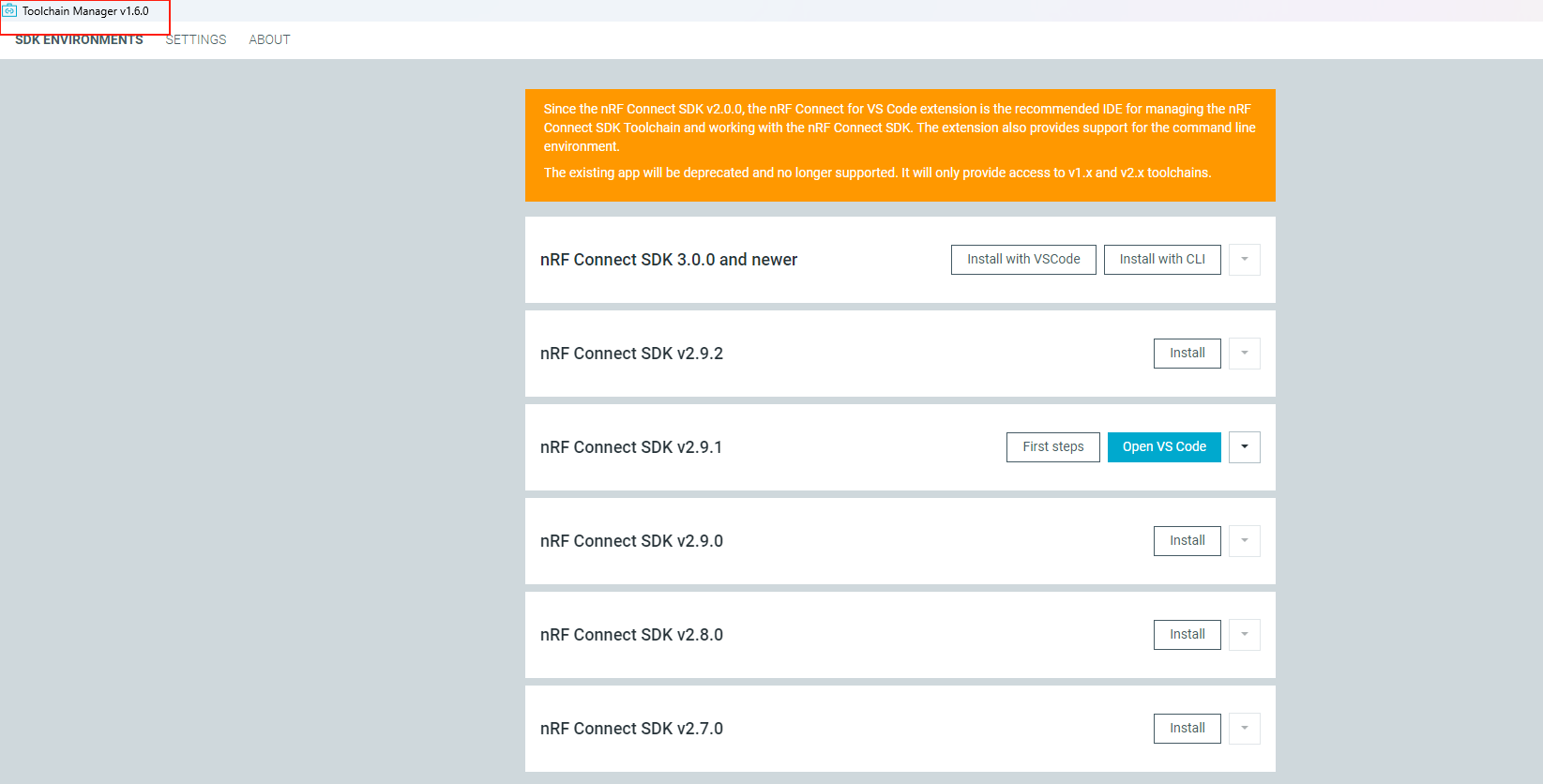Expand dropdown arrow for SDK v2.9.0

click(x=1245, y=541)
